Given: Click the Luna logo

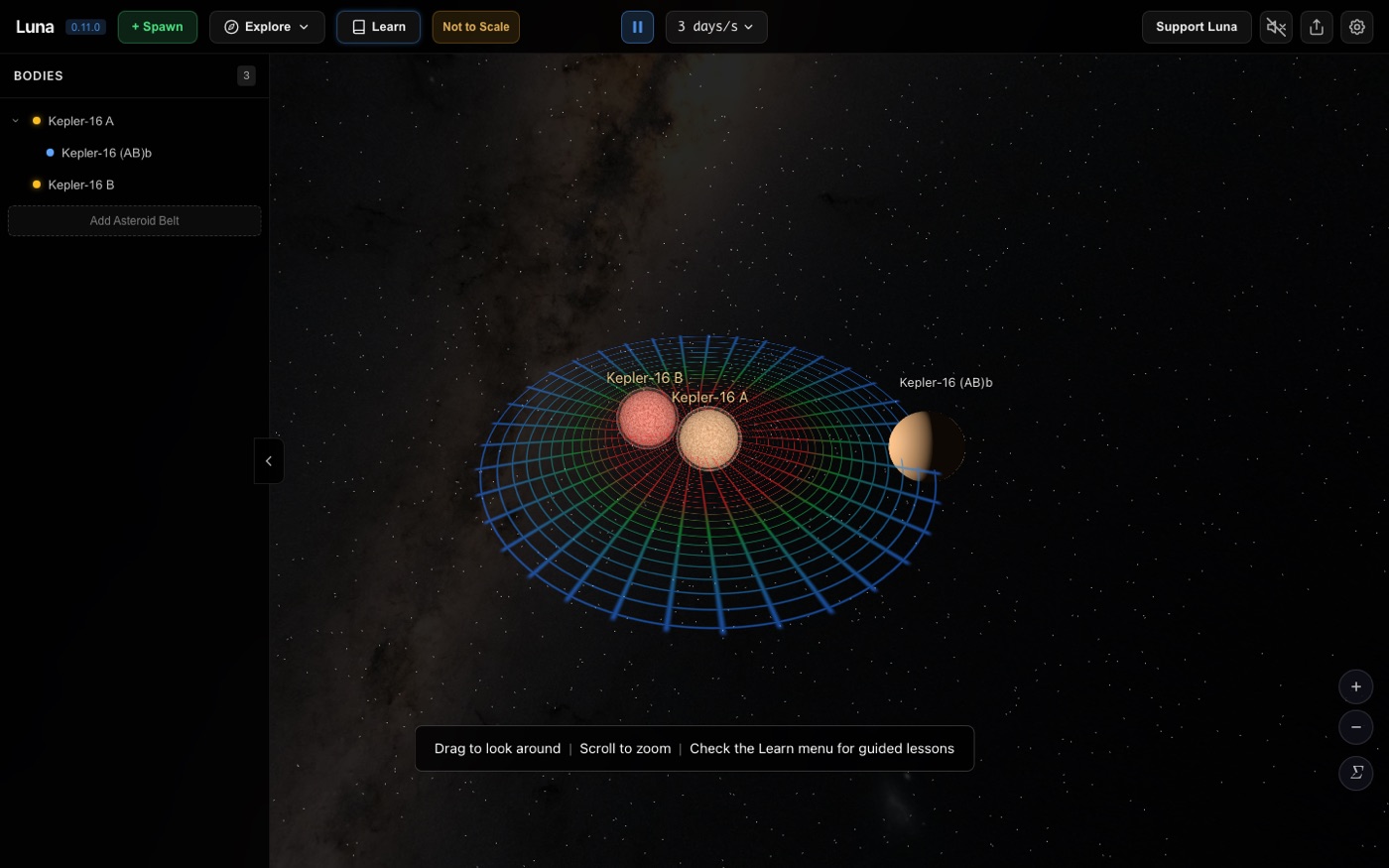Looking at the screenshot, I should [x=35, y=27].
